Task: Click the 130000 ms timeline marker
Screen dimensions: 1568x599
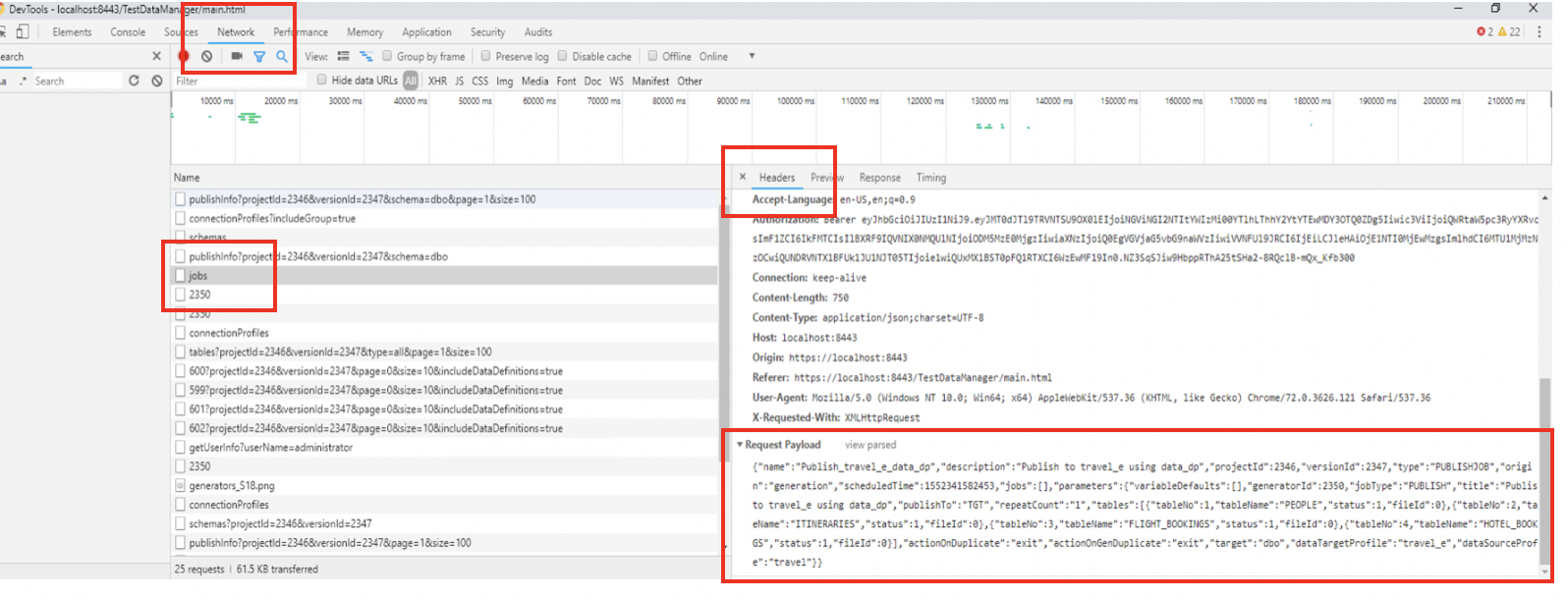Action: pyautogui.click(x=989, y=101)
